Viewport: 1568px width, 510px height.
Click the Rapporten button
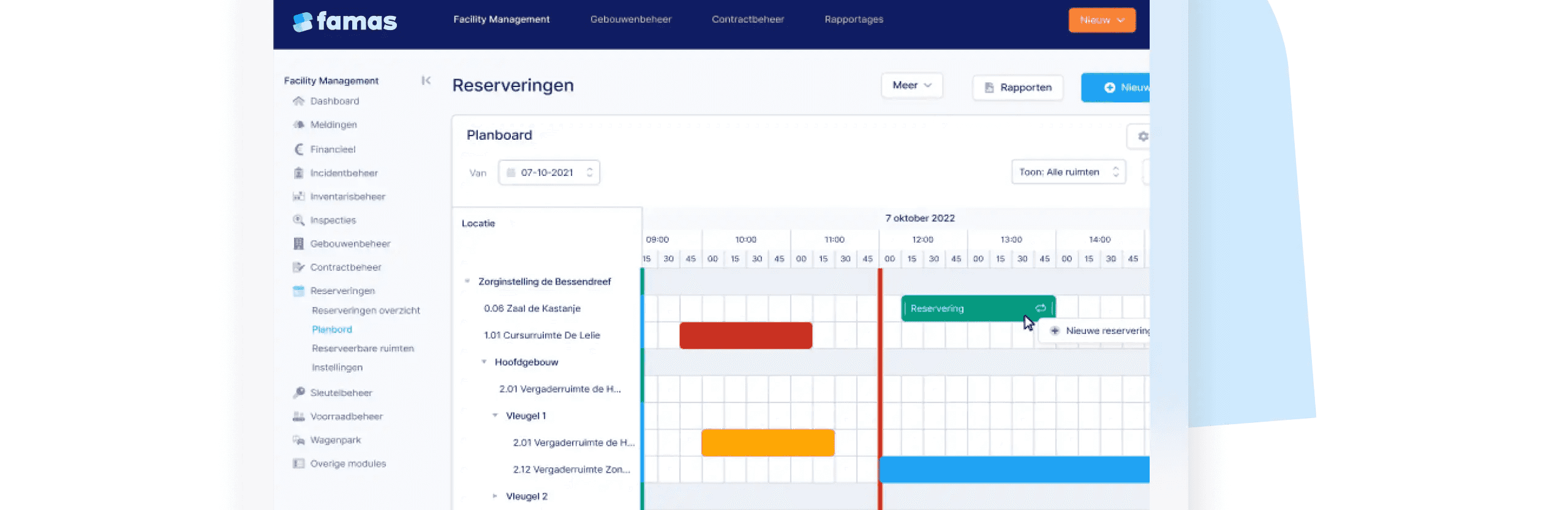(x=1017, y=88)
